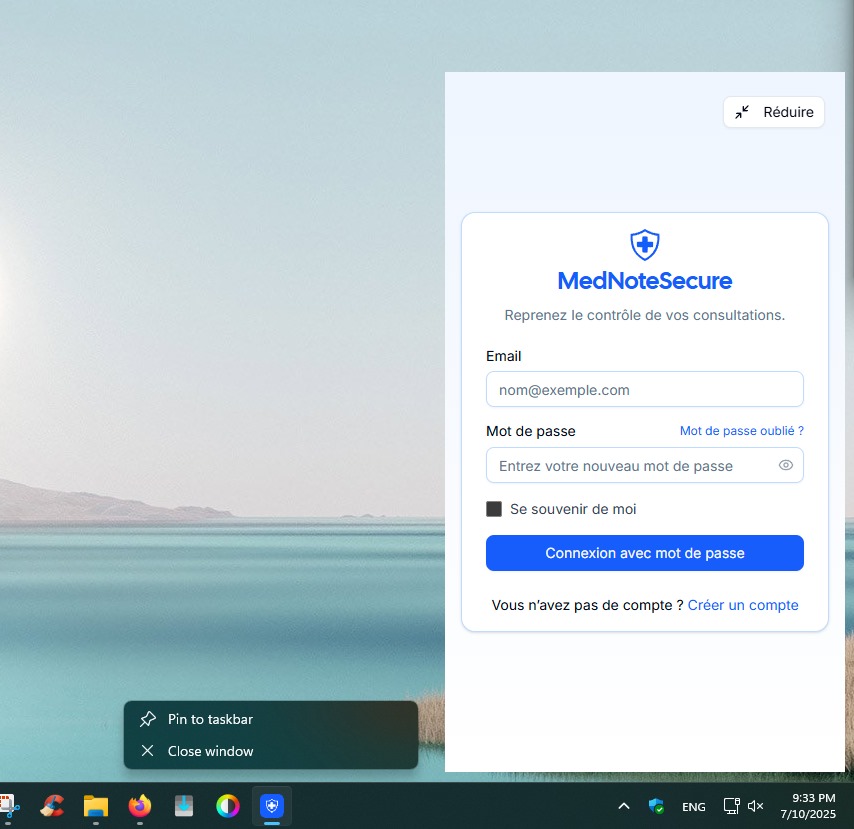Expand the hidden system tray icons chevron
854x829 pixels.
pos(624,806)
